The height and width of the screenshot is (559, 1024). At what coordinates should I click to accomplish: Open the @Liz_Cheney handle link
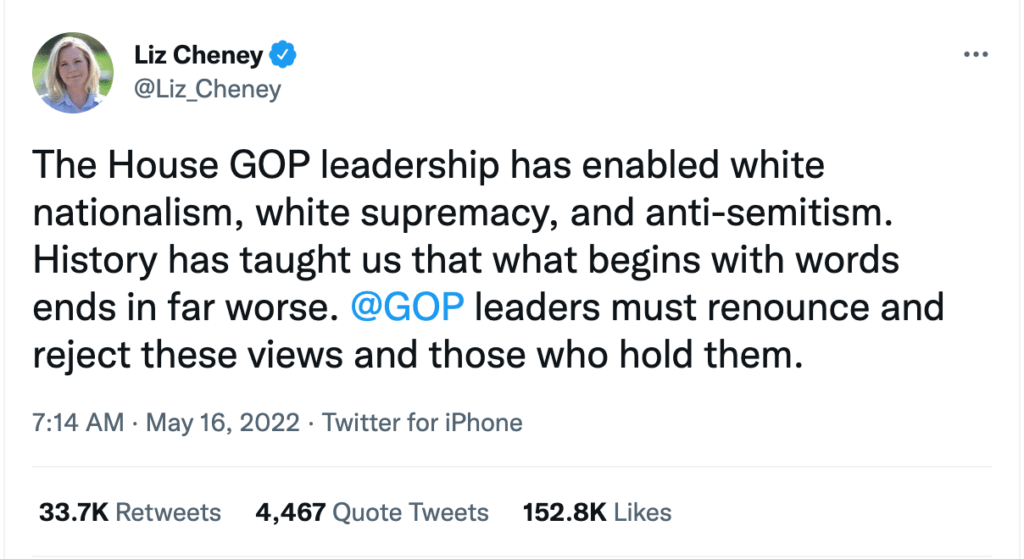(206, 89)
